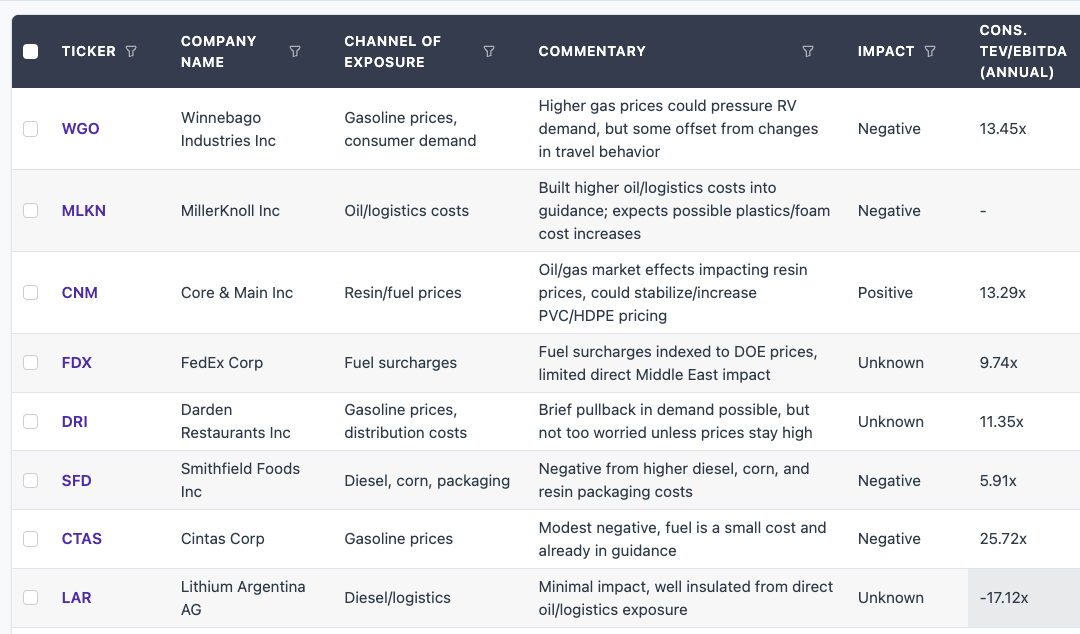Click the DRI ticker link
Image resolution: width=1080 pixels, height=634 pixels.
point(74,422)
